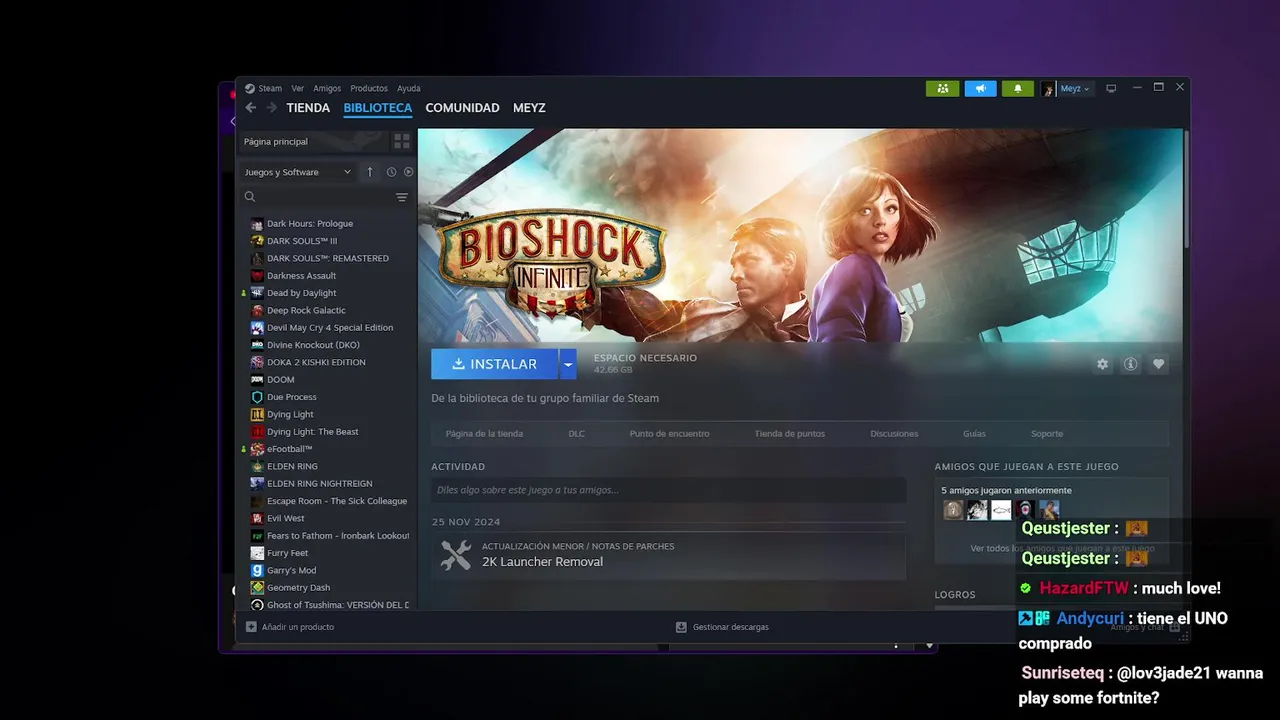This screenshot has width=1280, height=720.
Task: Open the notifications bell
Action: pyautogui.click(x=1018, y=88)
